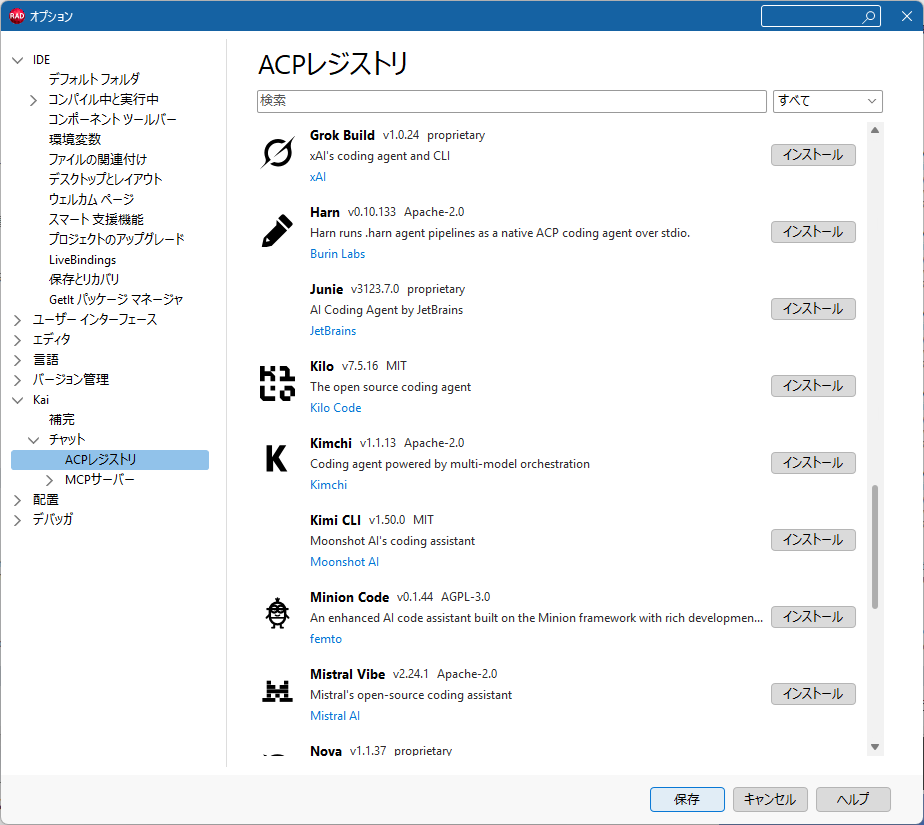Image resolution: width=924 pixels, height=825 pixels.
Task: Select 補完 under Kai
Action: 62,420
